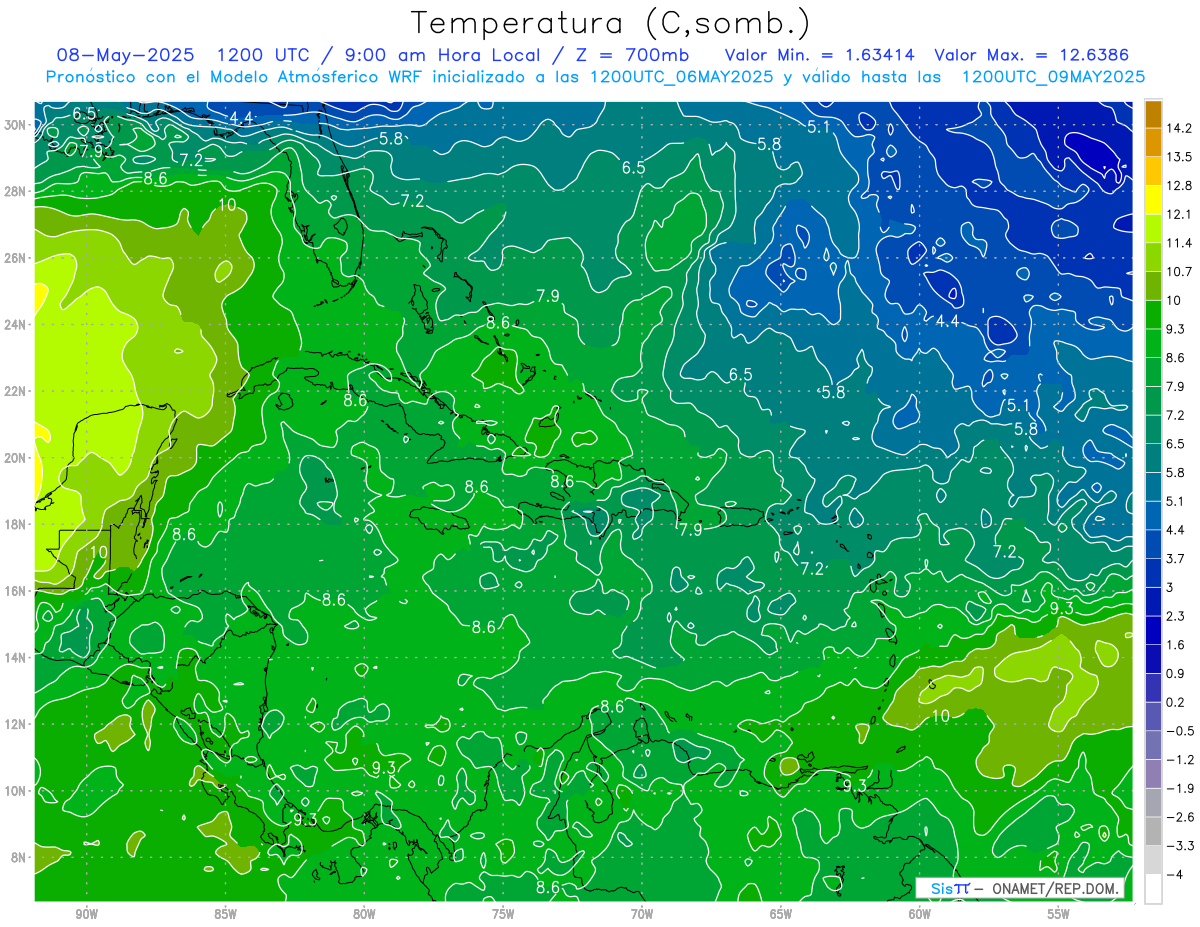Click the 1.6 value on the color legend

pos(1176,645)
